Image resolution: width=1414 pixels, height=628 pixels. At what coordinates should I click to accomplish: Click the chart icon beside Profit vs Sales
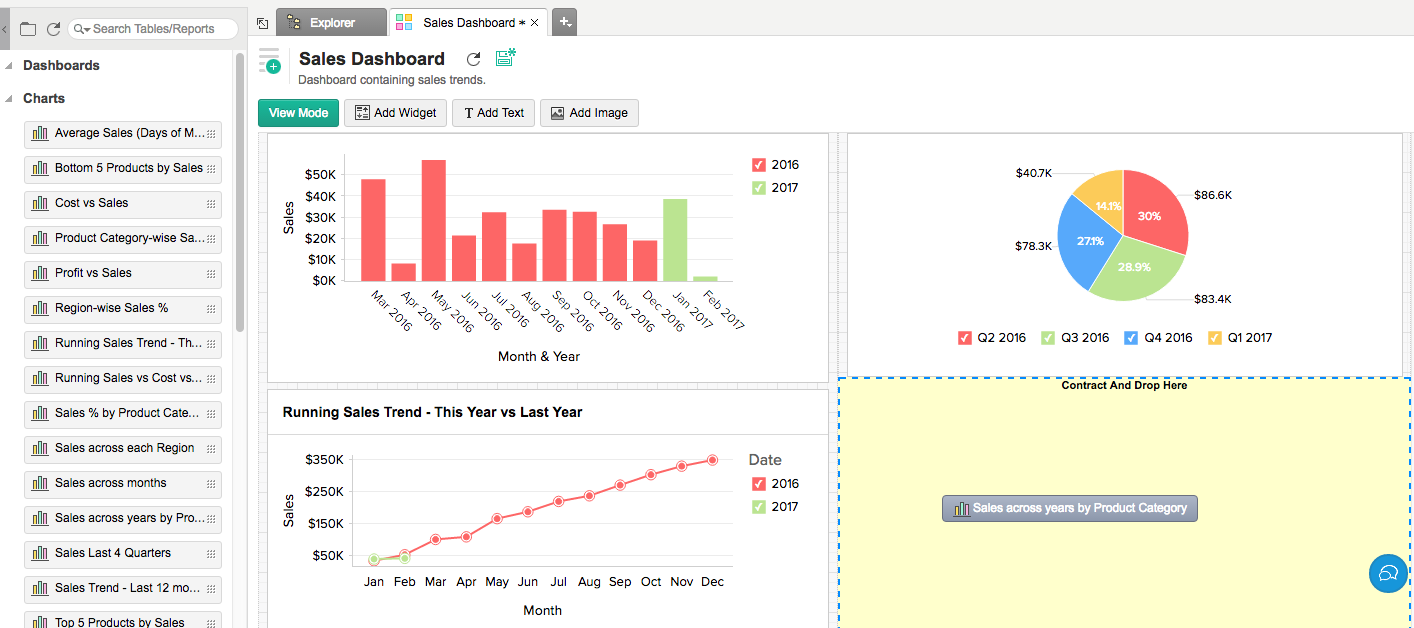(40, 273)
